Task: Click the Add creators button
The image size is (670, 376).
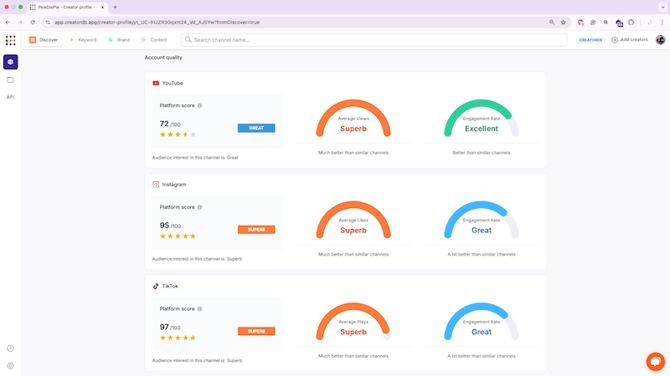Action: click(629, 40)
